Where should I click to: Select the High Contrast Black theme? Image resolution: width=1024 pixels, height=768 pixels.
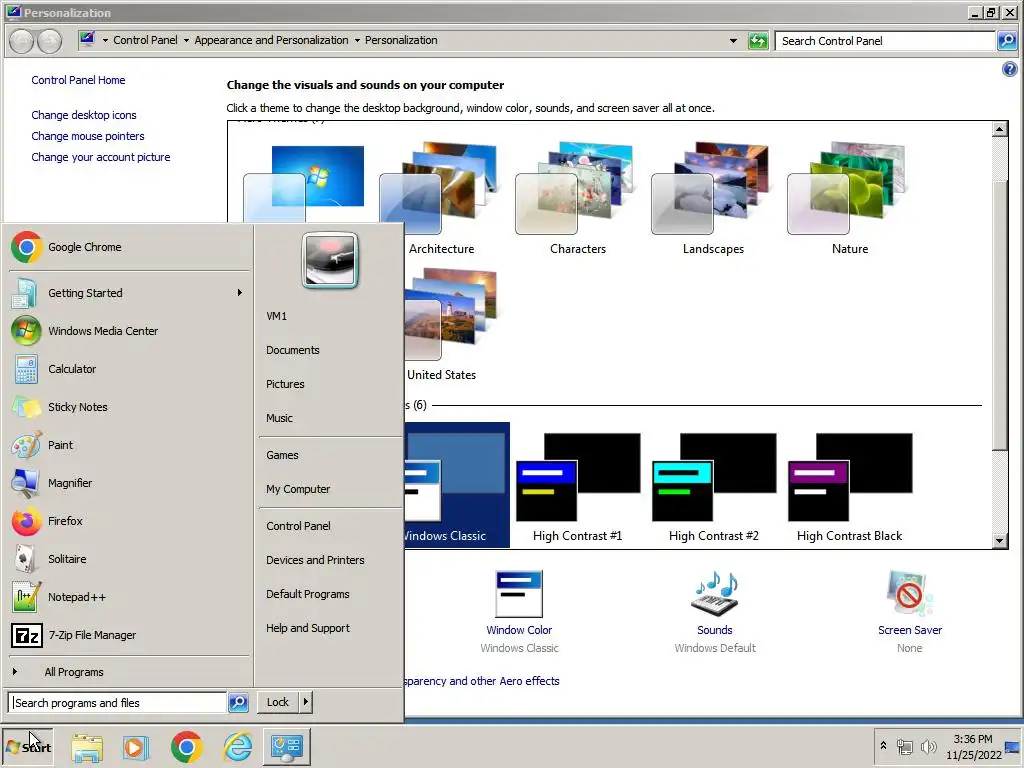pyautogui.click(x=850, y=486)
